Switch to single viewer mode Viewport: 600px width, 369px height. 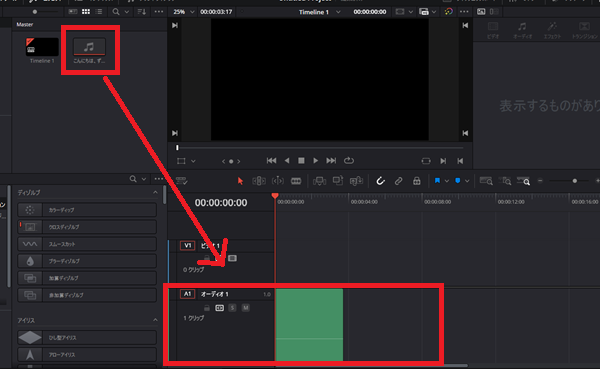tap(481, 11)
